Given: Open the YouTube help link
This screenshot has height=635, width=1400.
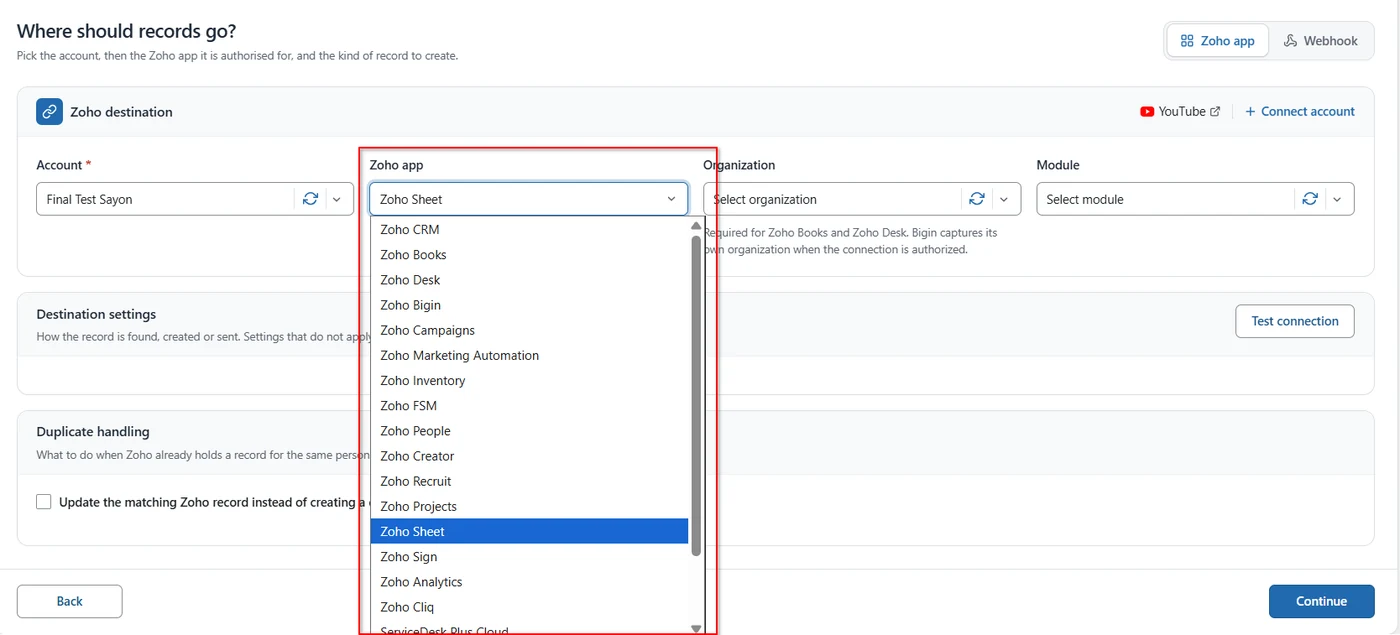Looking at the screenshot, I should click(1180, 112).
